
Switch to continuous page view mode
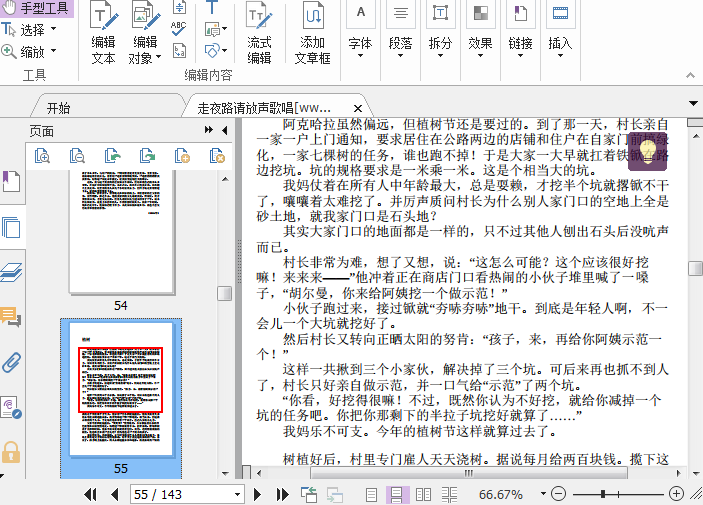click(x=397, y=494)
